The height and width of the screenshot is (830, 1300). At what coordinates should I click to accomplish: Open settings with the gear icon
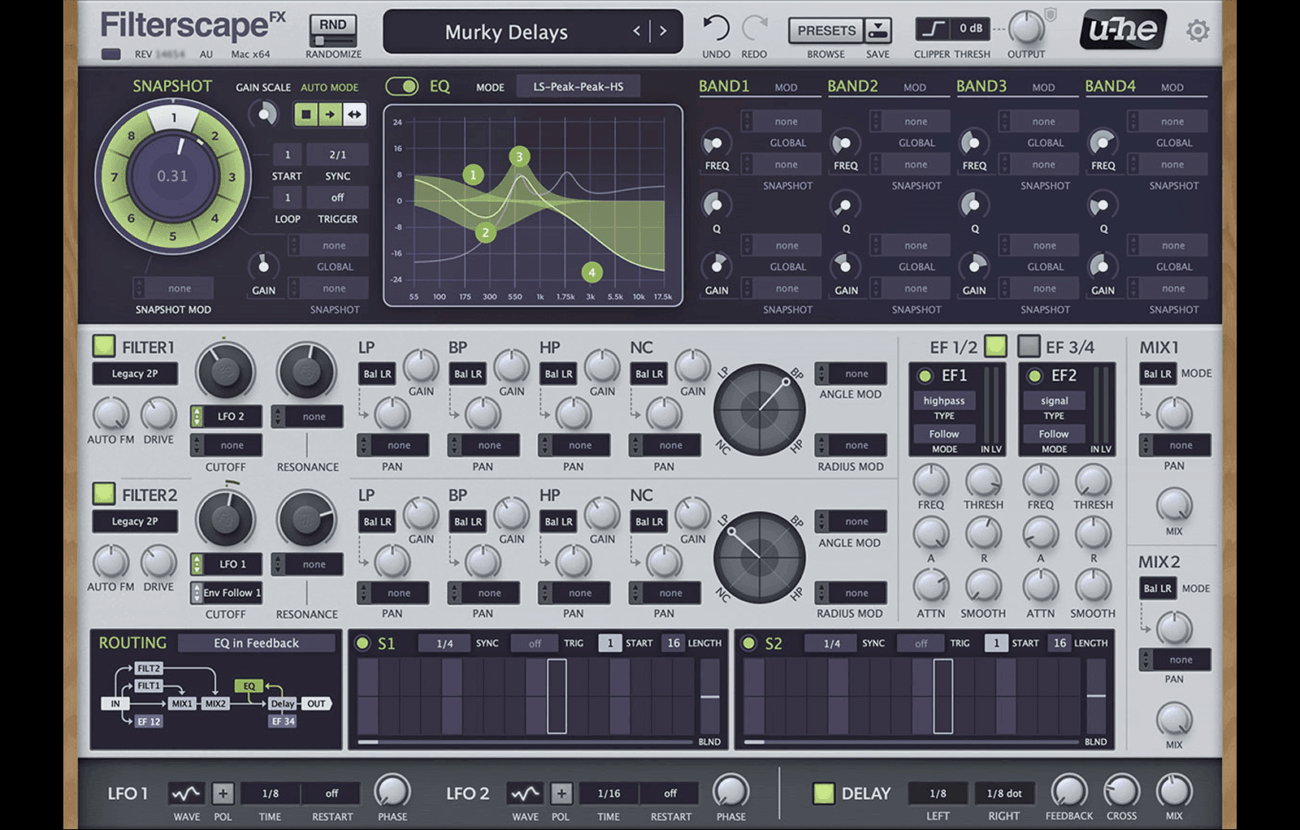(1197, 31)
